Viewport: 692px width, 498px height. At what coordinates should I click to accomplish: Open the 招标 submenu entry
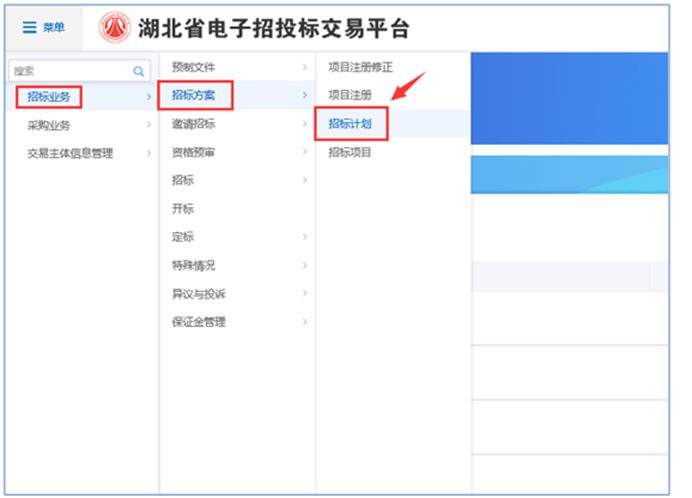coord(183,180)
